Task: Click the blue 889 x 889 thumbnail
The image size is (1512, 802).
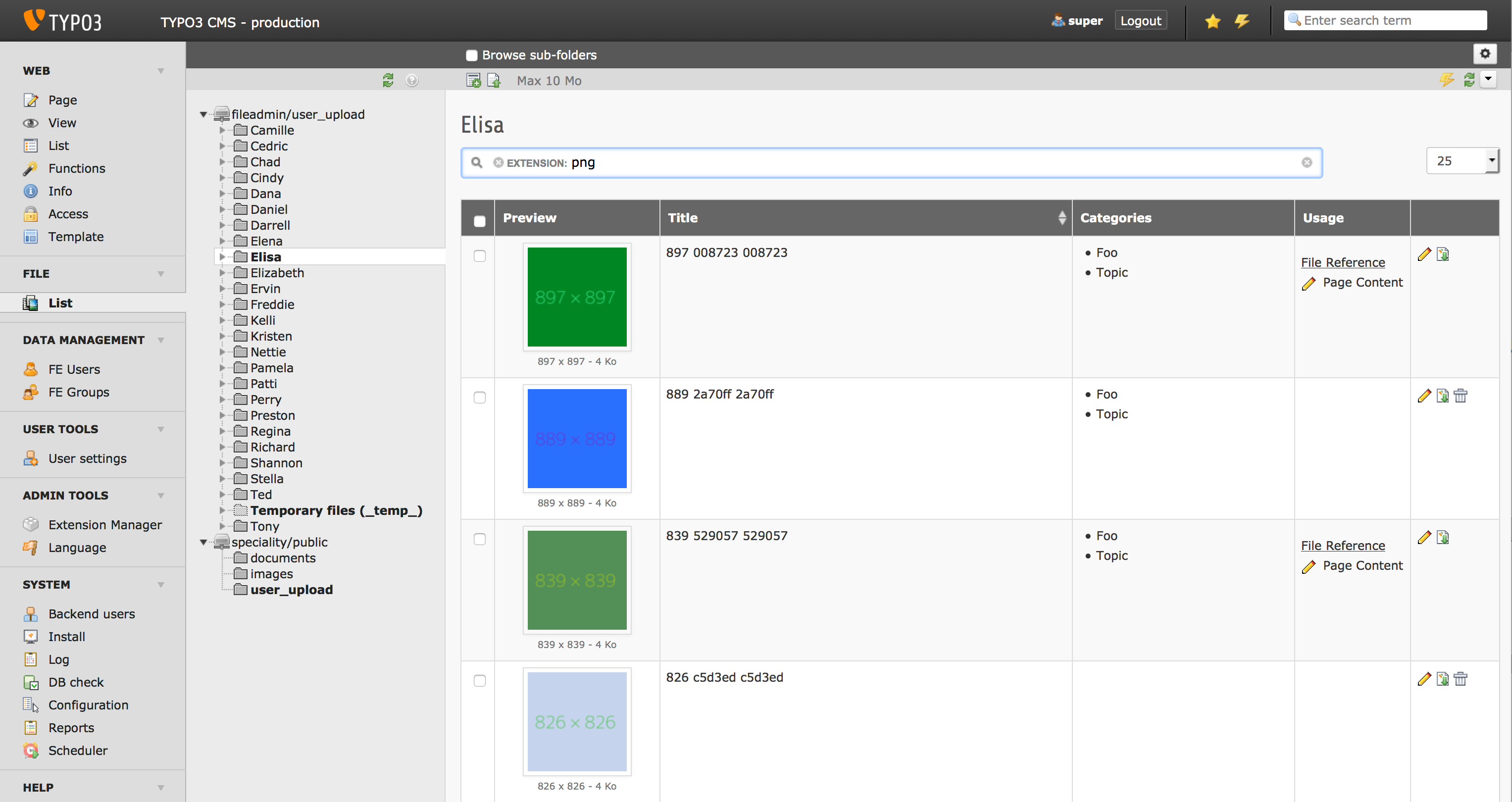Action: tap(576, 439)
